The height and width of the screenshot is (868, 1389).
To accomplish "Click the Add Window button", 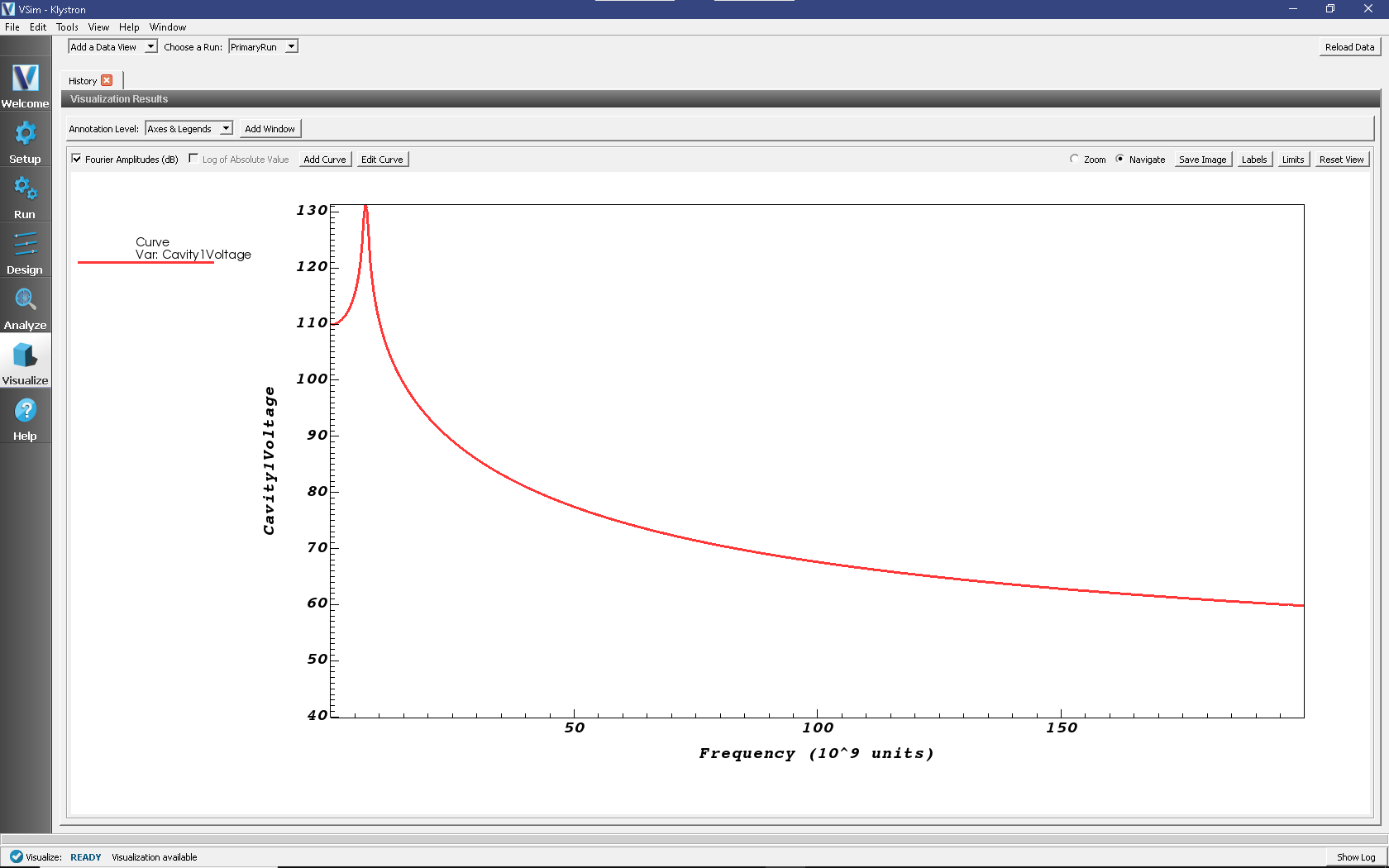I will [x=270, y=129].
